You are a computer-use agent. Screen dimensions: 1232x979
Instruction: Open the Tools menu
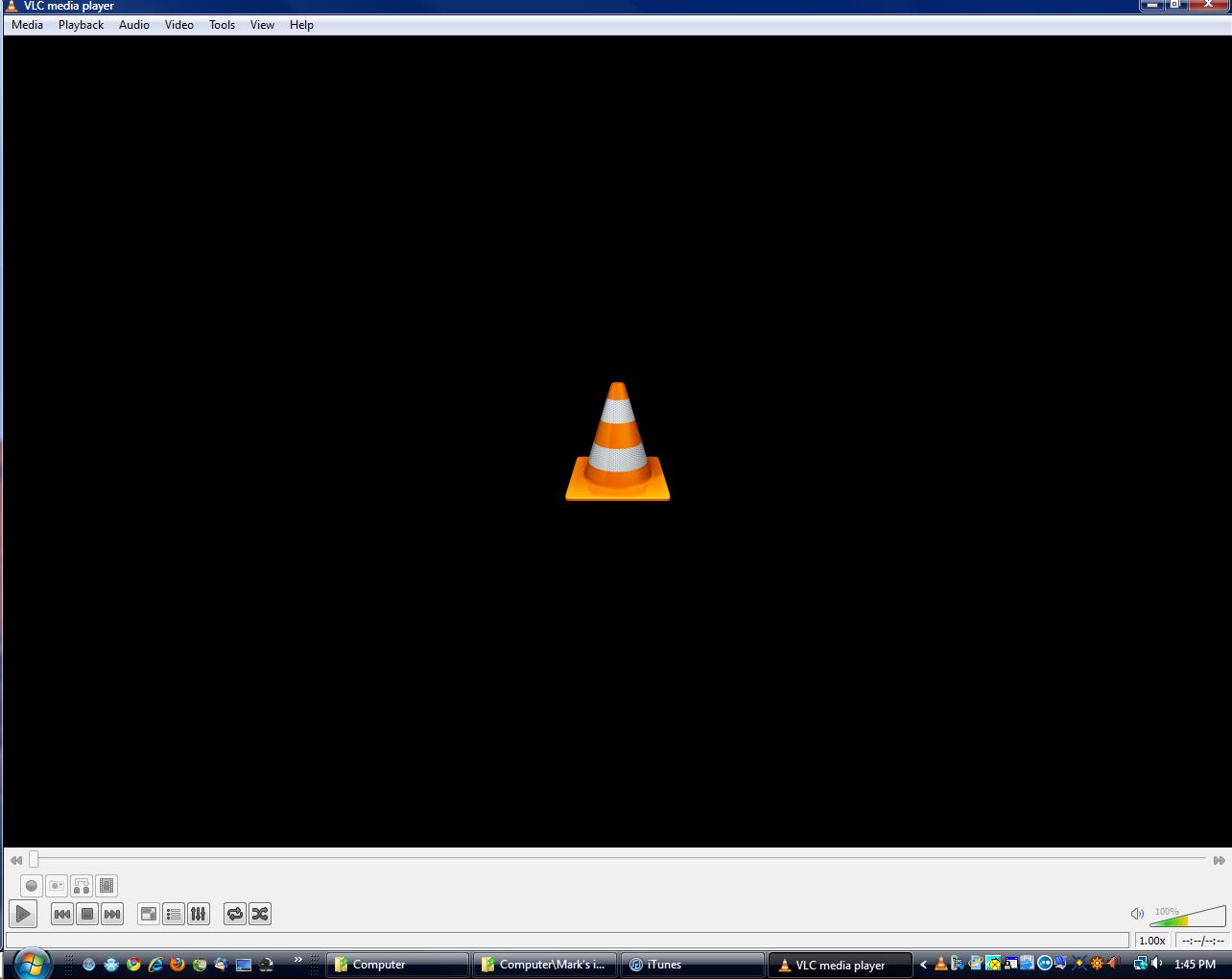[222, 25]
